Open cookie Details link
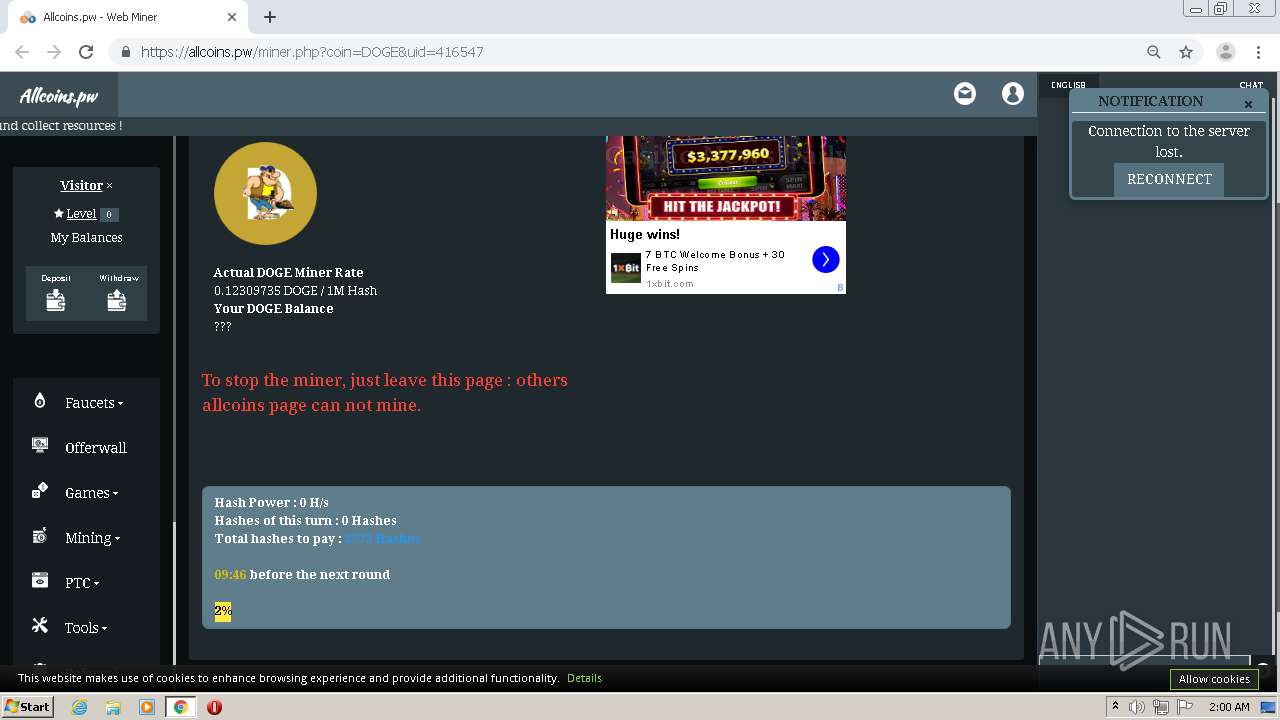This screenshot has height=720, width=1280. click(x=584, y=678)
